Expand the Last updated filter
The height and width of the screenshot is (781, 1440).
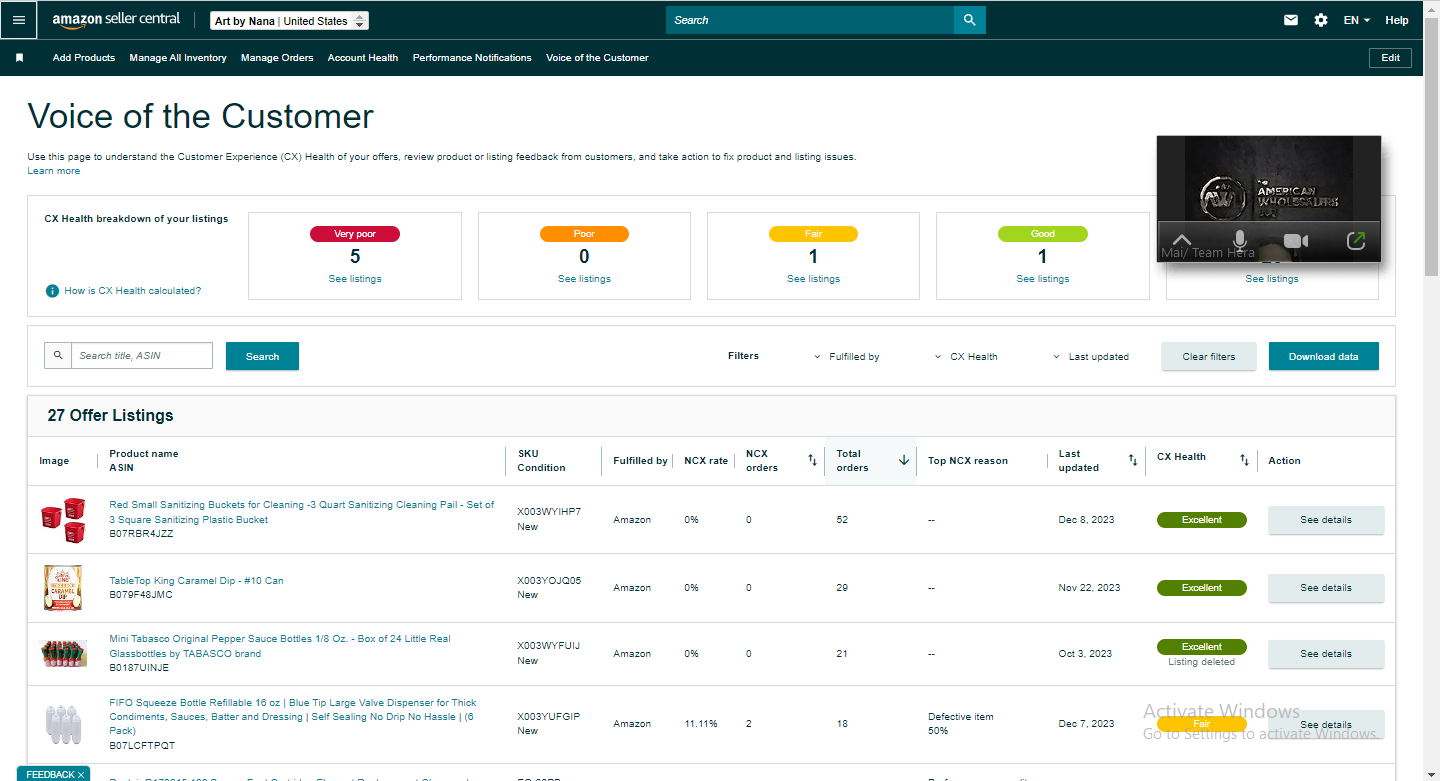(x=1091, y=356)
